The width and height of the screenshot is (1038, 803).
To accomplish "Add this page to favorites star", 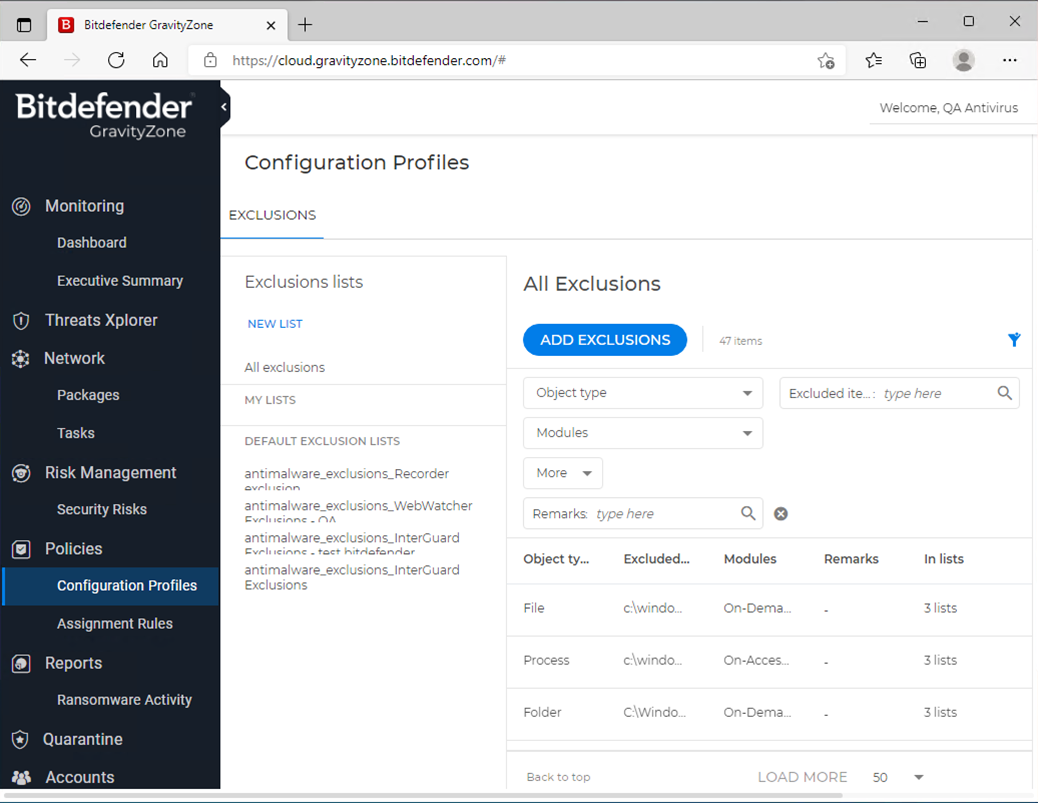I will click(x=826, y=61).
